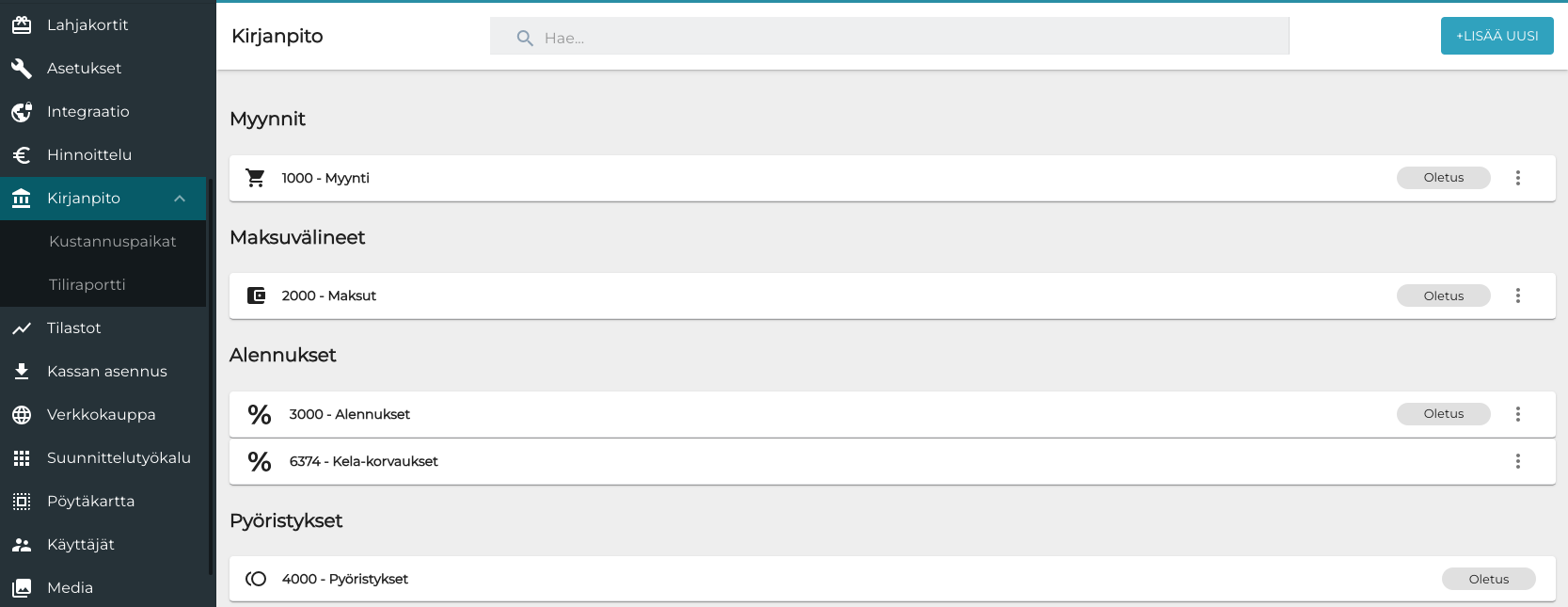
Task: Click the Lahjakortit gift card icon
Action: 22,25
